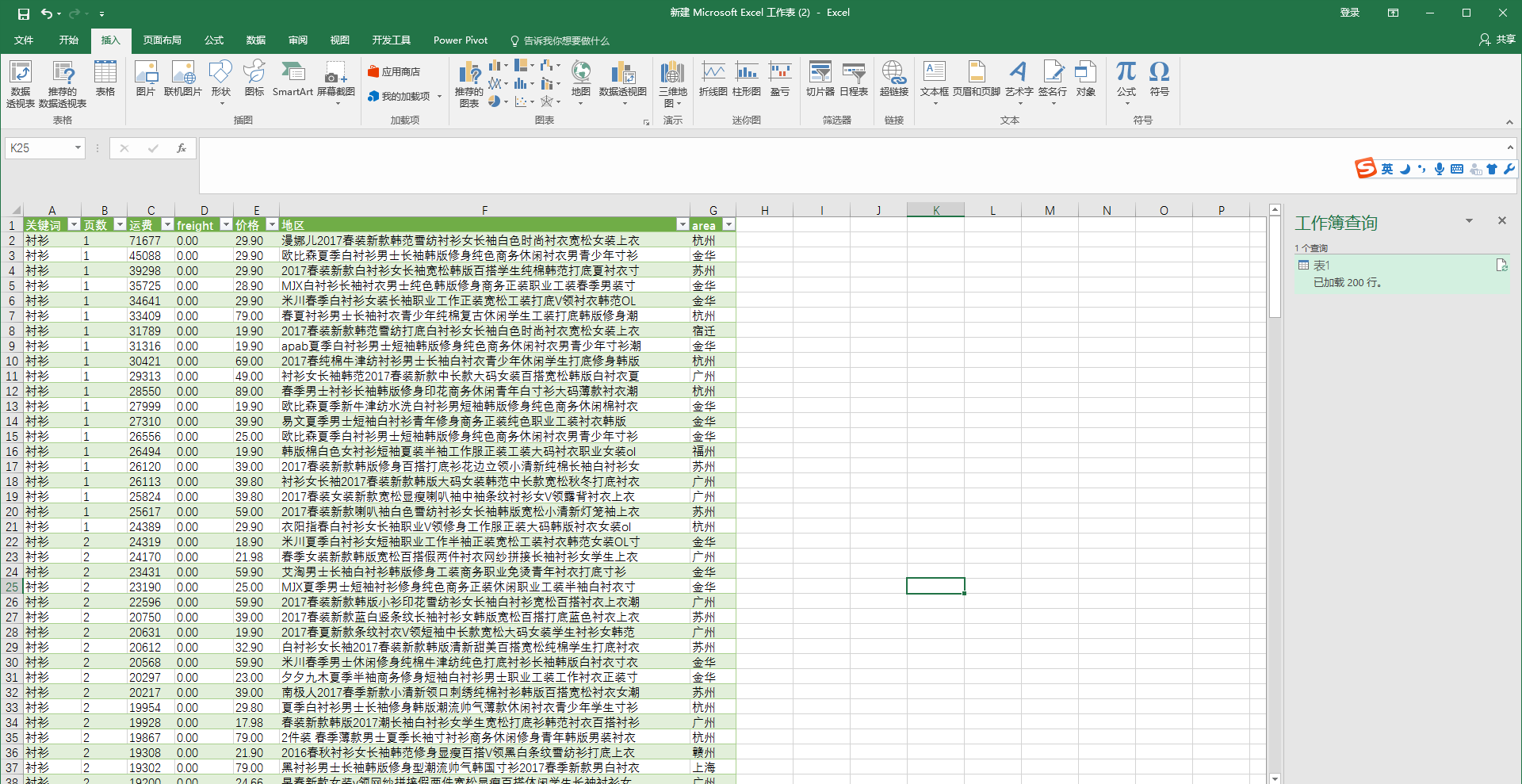1522x784 pixels.
Task: Insert a text box (文本框)
Action: 935,82
